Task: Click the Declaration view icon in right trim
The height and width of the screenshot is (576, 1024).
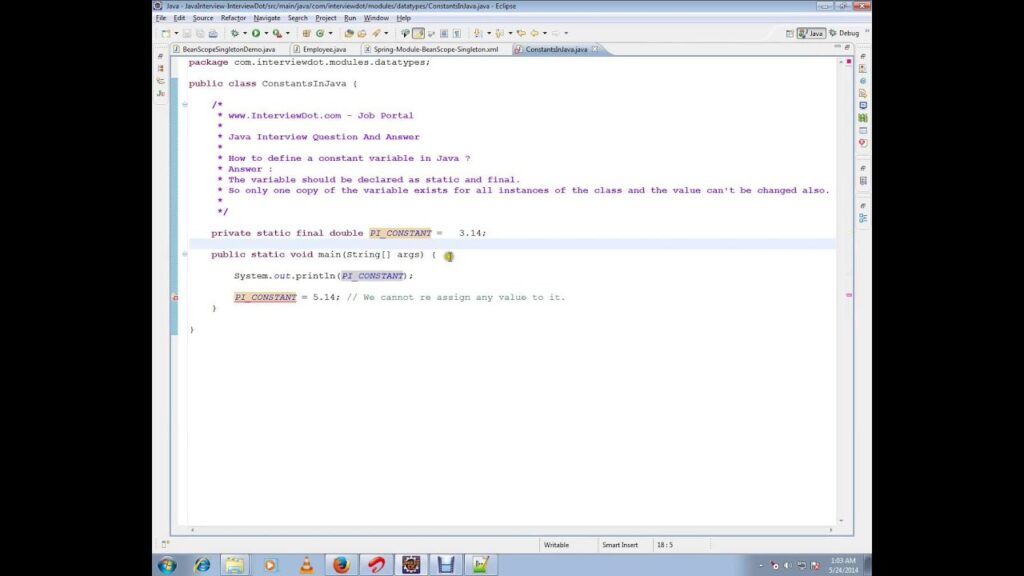Action: pyautogui.click(x=863, y=93)
